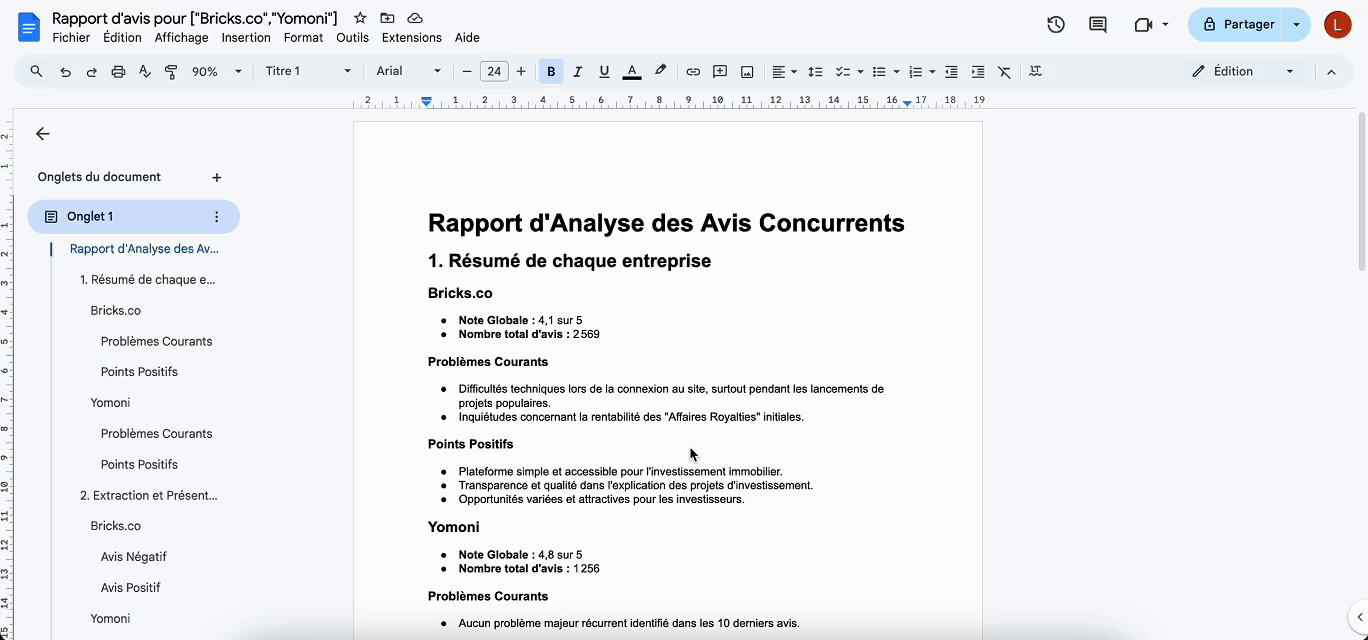Open the Titre 1 paragraph style dropdown
This screenshot has width=1368, height=640.
point(308,71)
